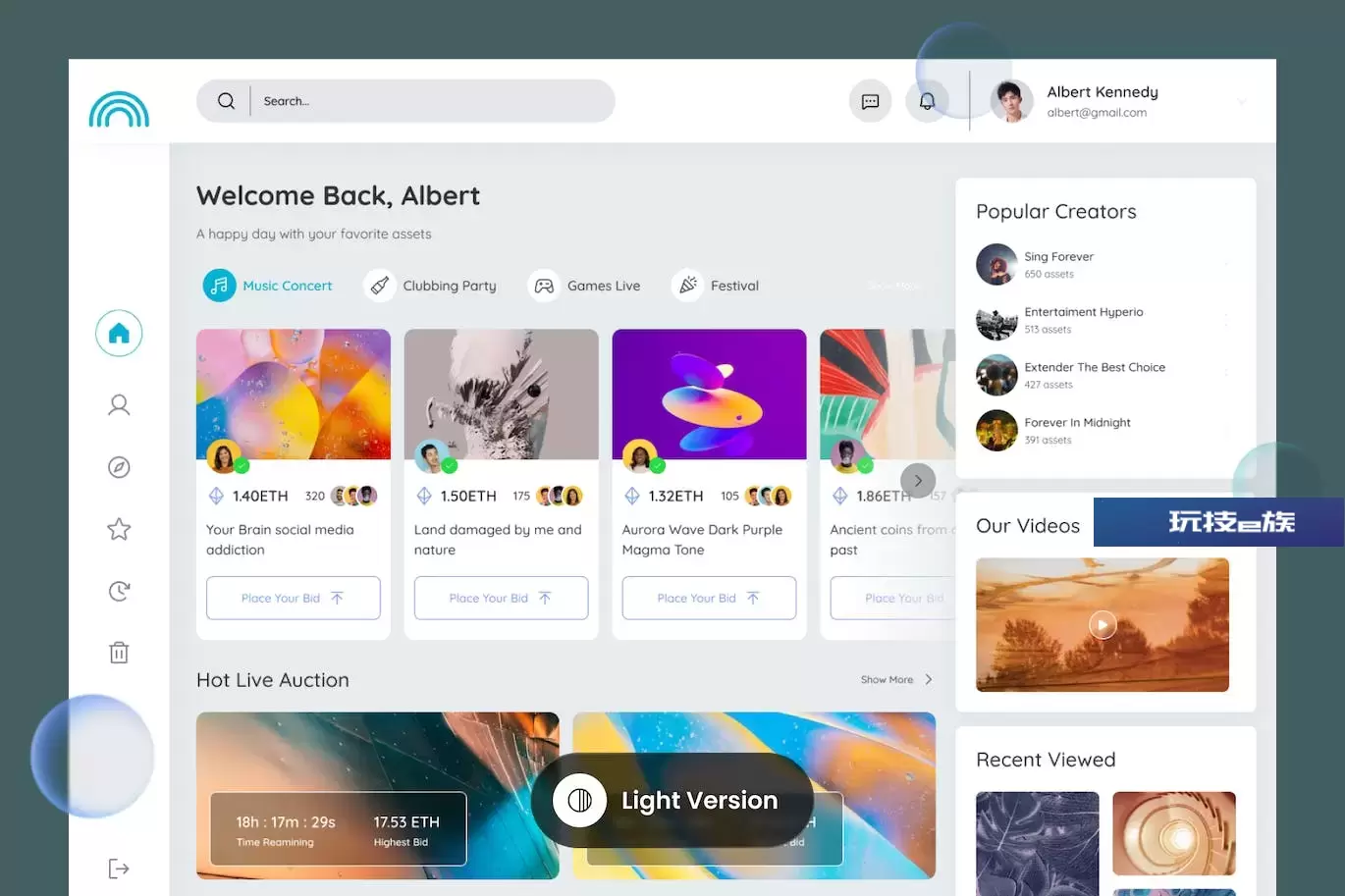This screenshot has width=1345, height=896.
Task: Open spiral staircase Recent Viewed thumbnail
Action: (x=1174, y=833)
